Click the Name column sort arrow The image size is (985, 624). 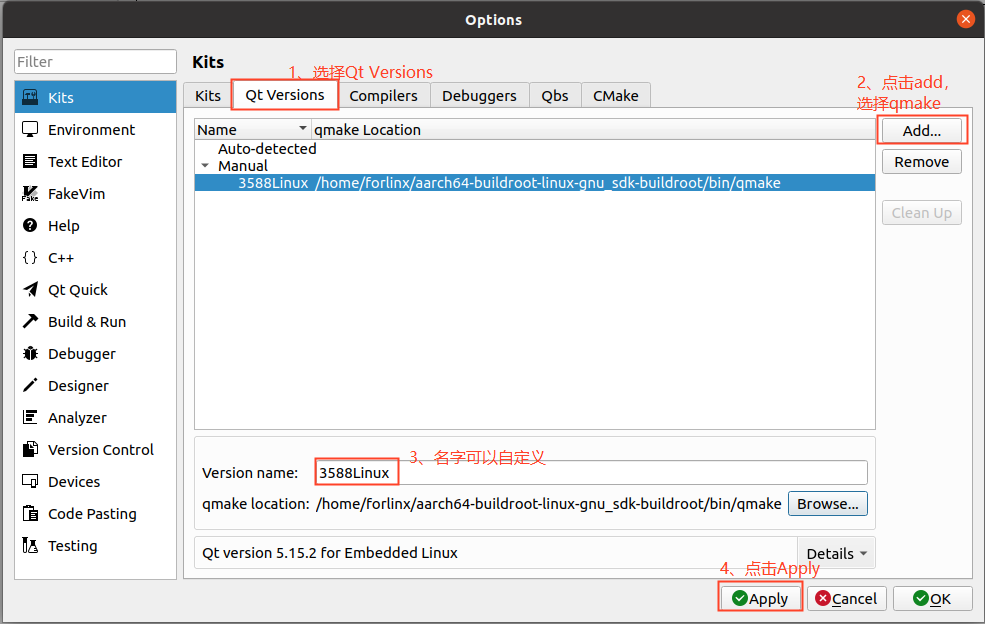point(302,128)
